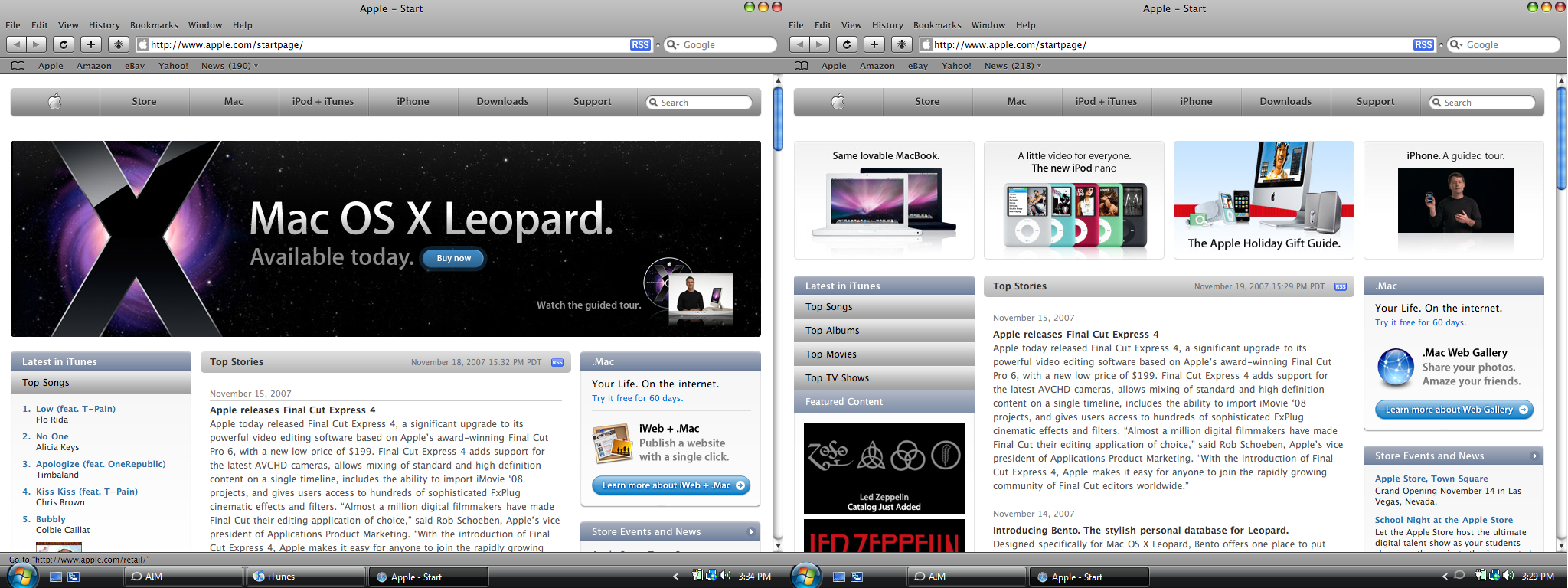Reload the page in the right Safari window

click(847, 44)
